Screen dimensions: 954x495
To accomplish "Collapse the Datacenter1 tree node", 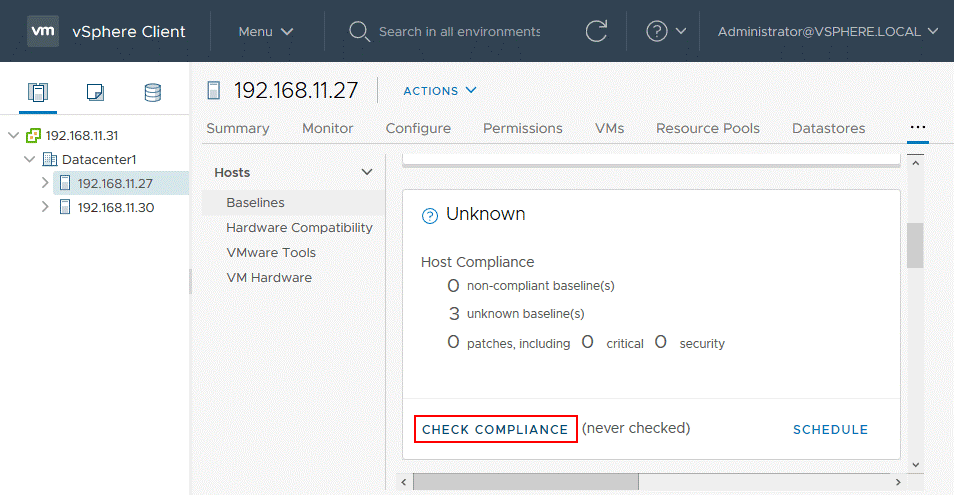I will (x=29, y=159).
